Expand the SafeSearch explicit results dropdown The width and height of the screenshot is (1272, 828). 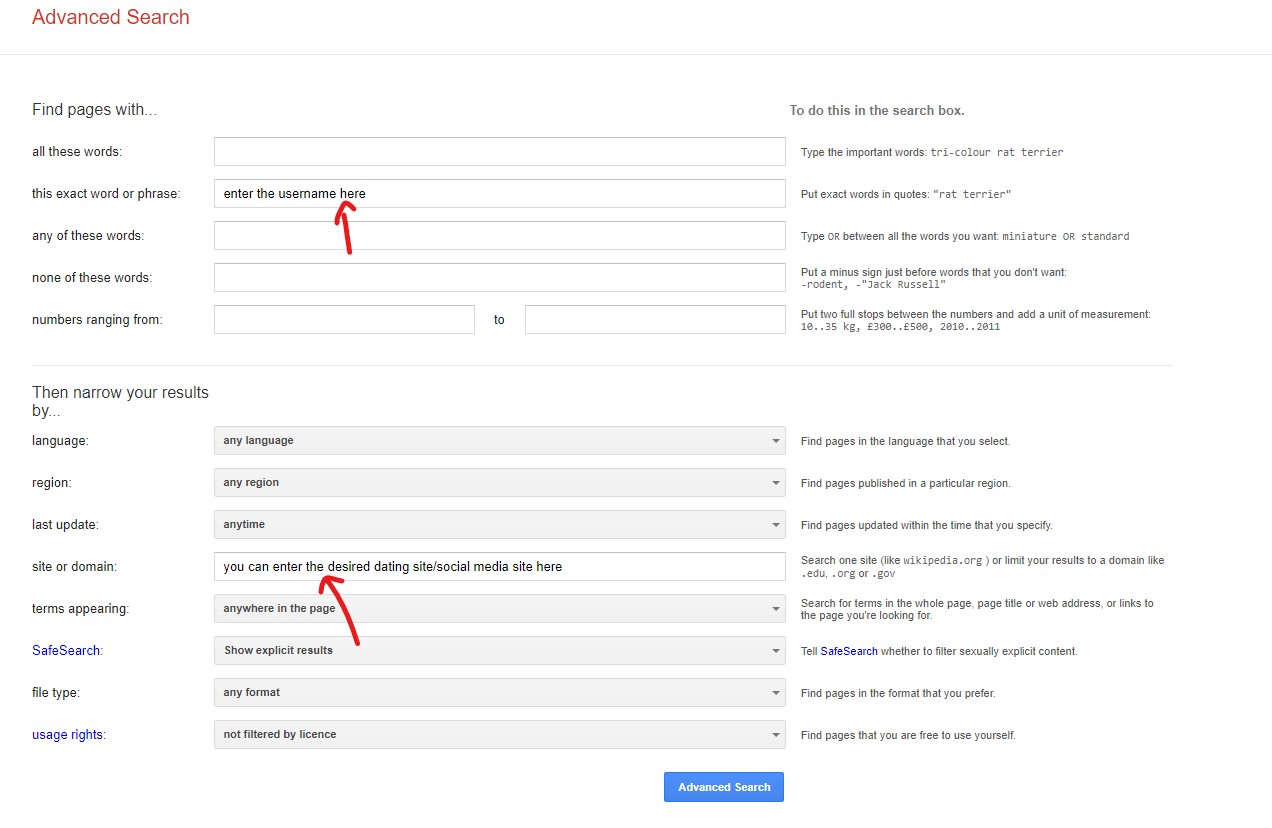coord(499,651)
